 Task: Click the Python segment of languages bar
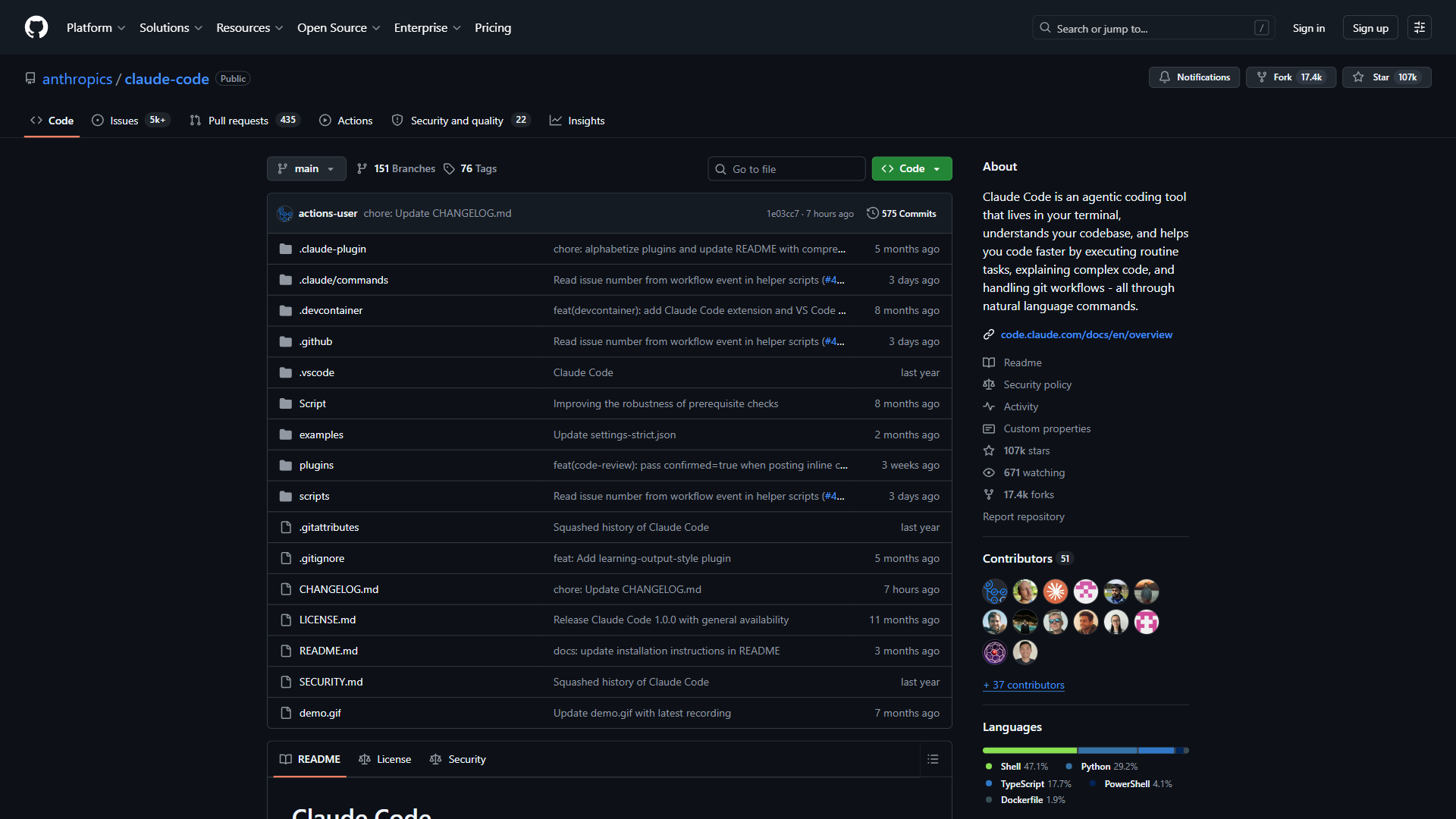1107,750
